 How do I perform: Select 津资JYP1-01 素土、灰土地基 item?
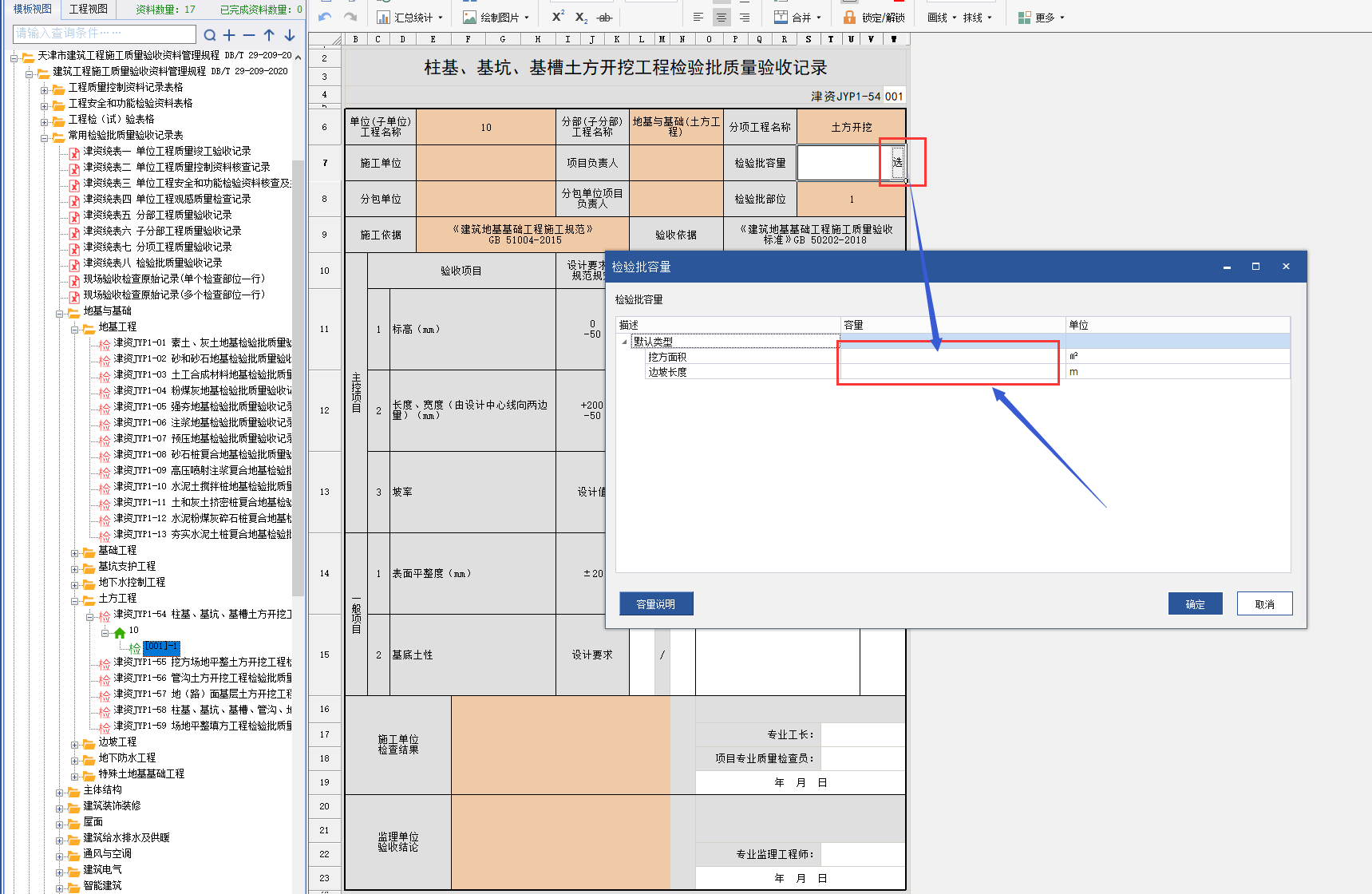[x=203, y=343]
